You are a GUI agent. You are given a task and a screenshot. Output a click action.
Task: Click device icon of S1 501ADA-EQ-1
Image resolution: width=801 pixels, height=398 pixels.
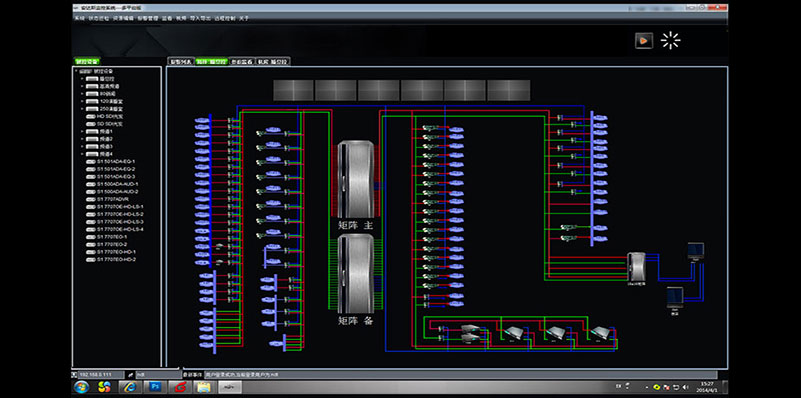[91, 161]
